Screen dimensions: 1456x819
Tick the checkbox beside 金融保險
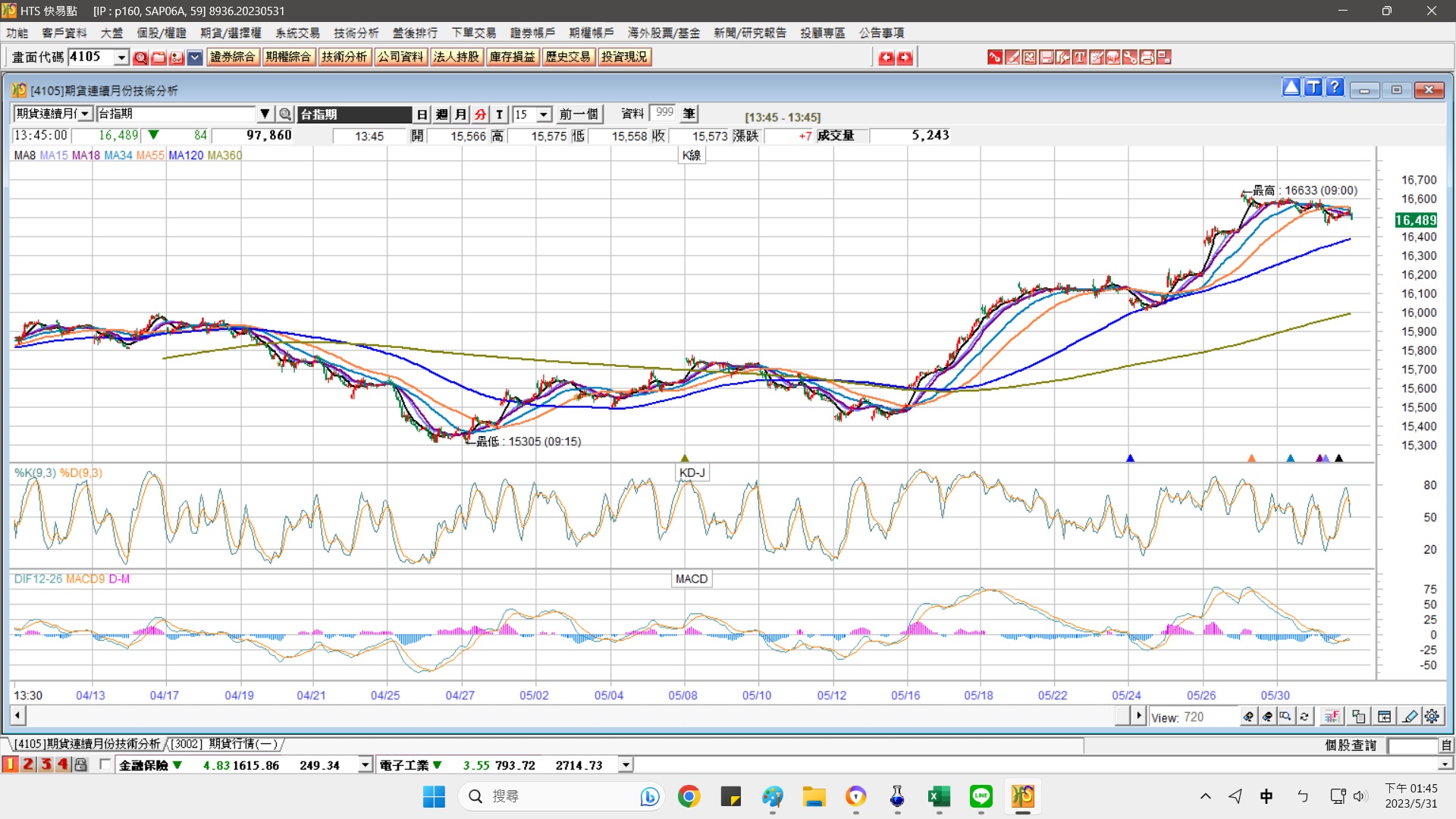(105, 764)
